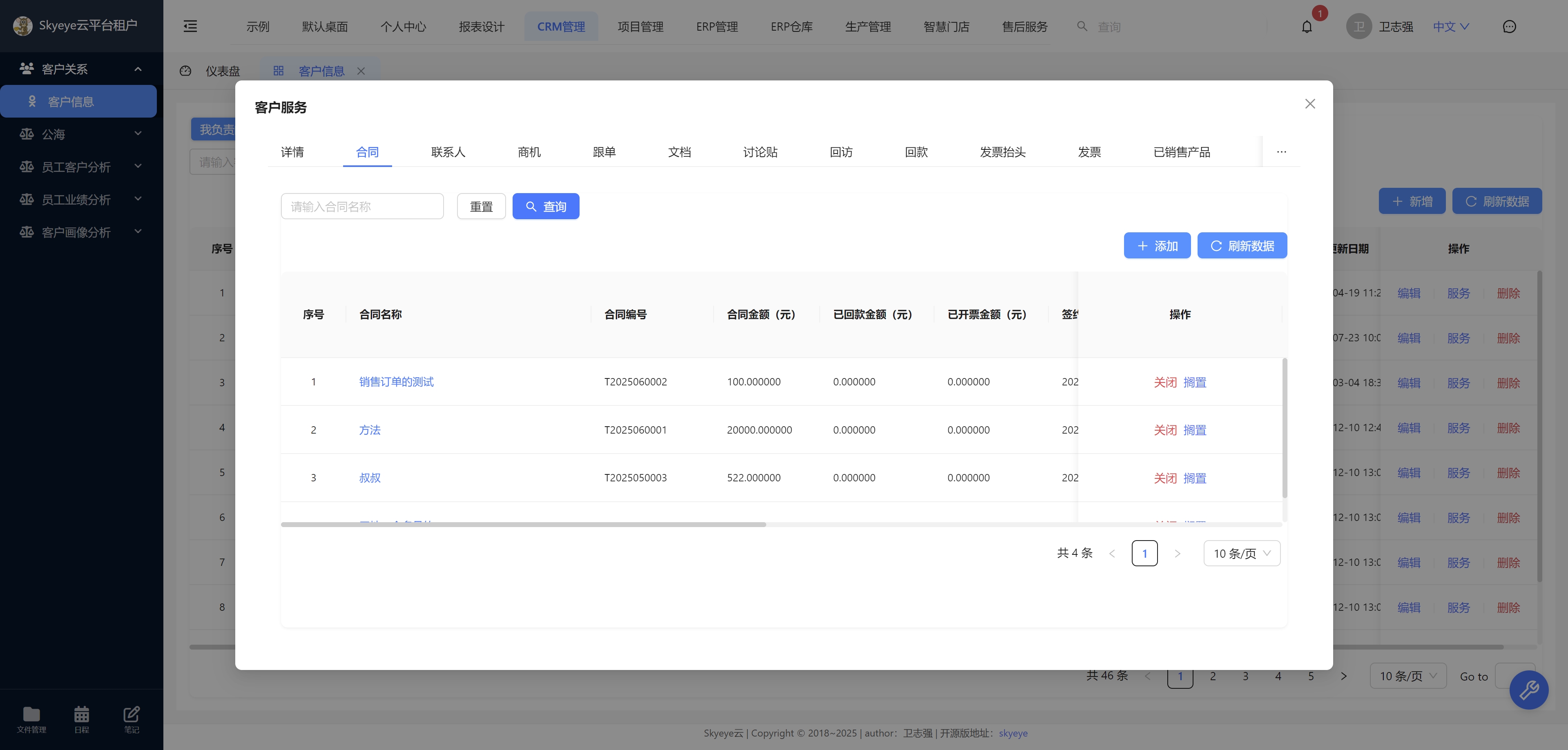This screenshot has height=750, width=1568.
Task: Click the search magnifier in the top bar
Action: [x=1082, y=26]
